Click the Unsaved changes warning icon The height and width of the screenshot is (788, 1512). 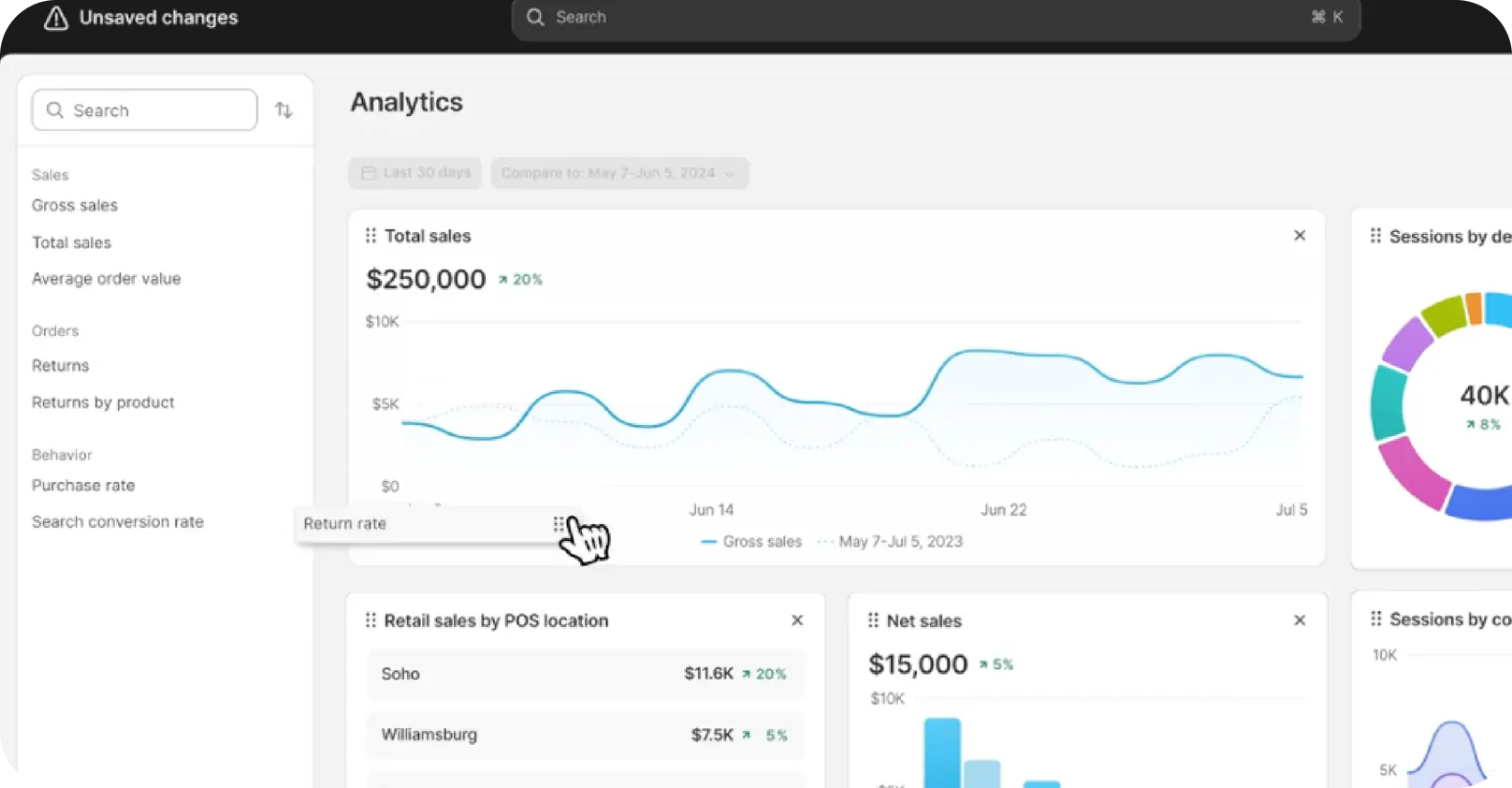56,18
